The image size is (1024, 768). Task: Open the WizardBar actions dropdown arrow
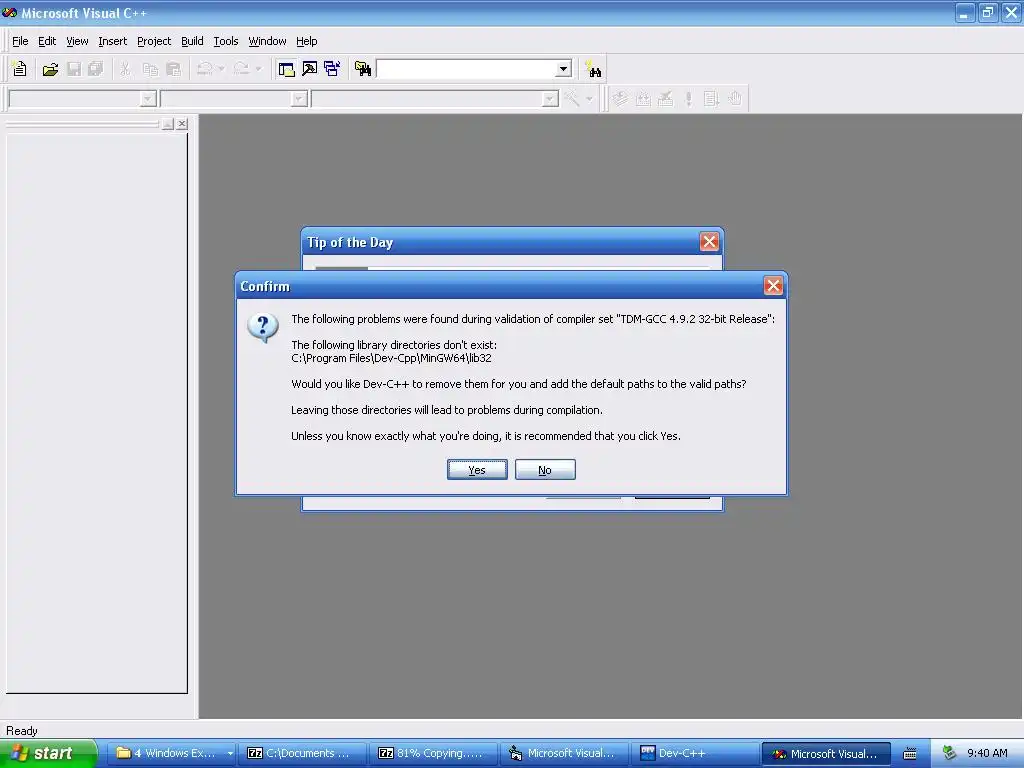(x=590, y=99)
